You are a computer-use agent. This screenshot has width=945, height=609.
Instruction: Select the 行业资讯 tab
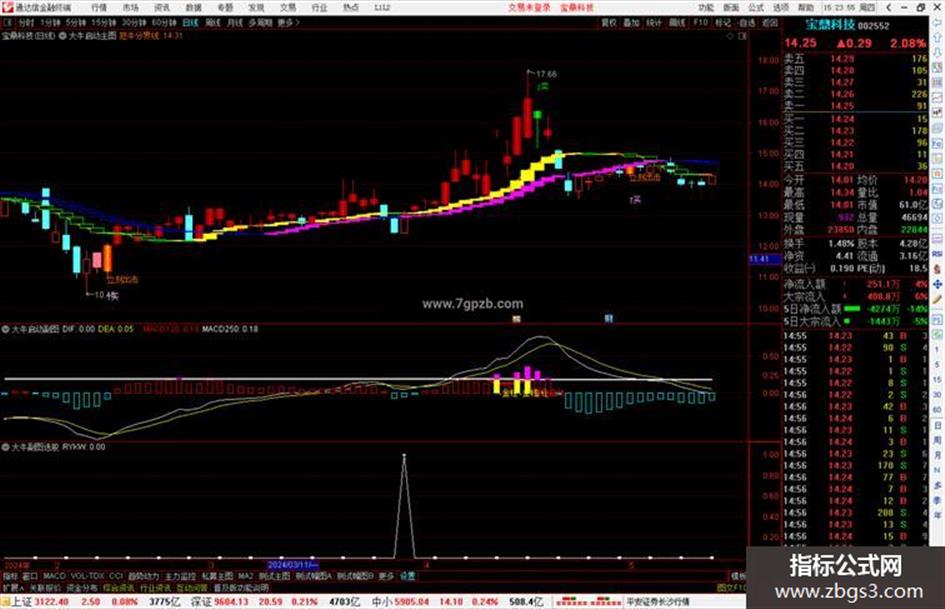[155, 588]
